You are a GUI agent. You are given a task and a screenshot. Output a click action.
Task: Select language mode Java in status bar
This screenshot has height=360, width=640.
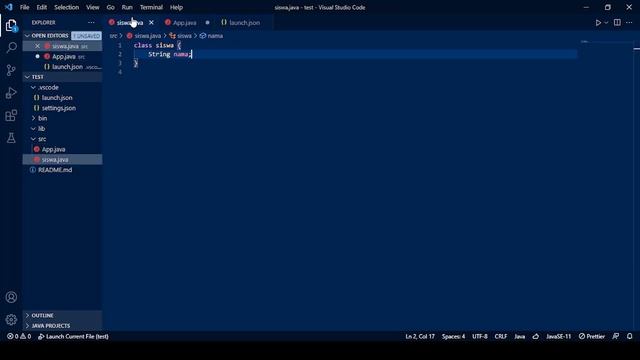pyautogui.click(x=520, y=336)
